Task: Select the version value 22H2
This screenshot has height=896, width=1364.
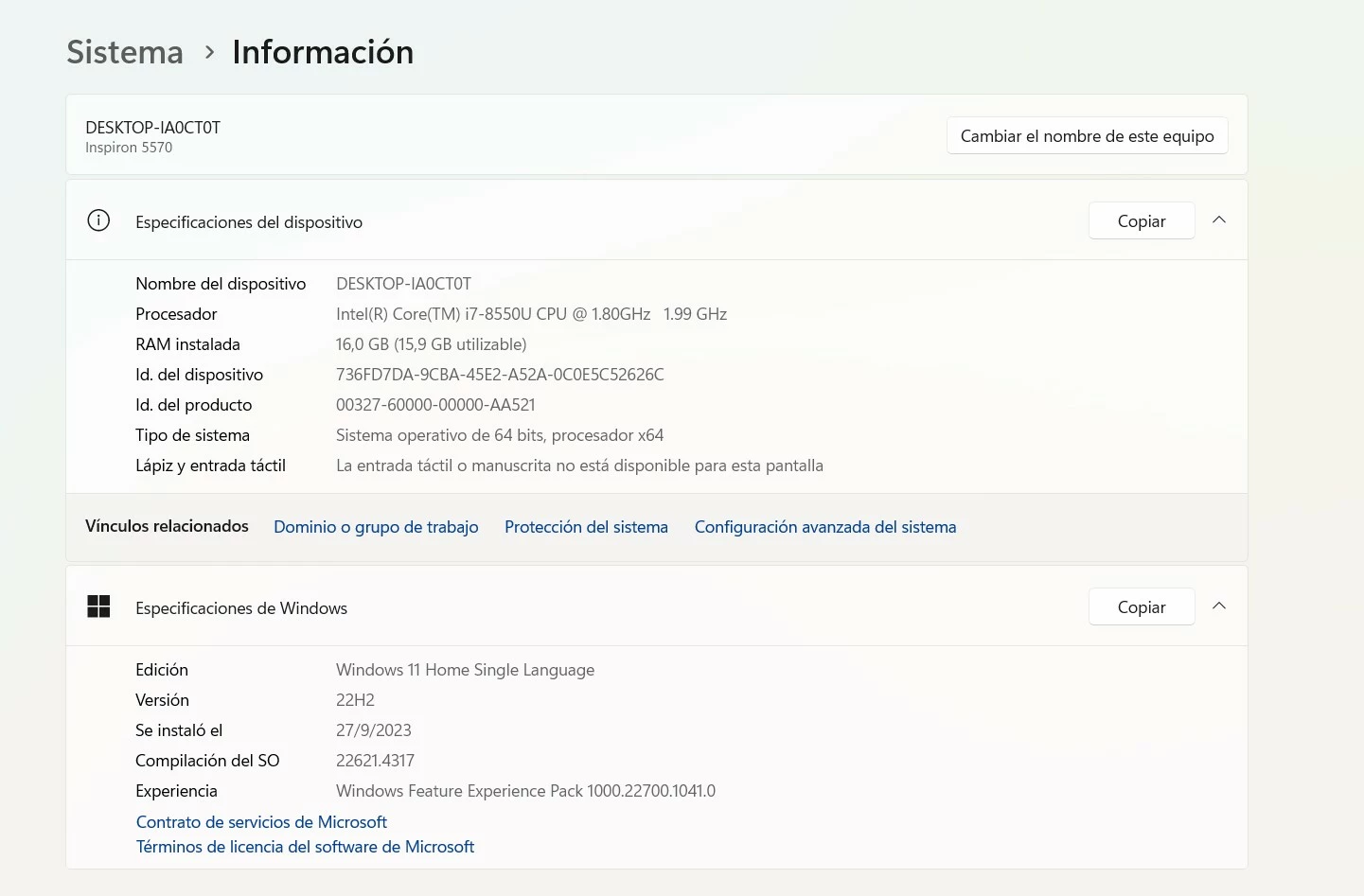Action: tap(355, 700)
